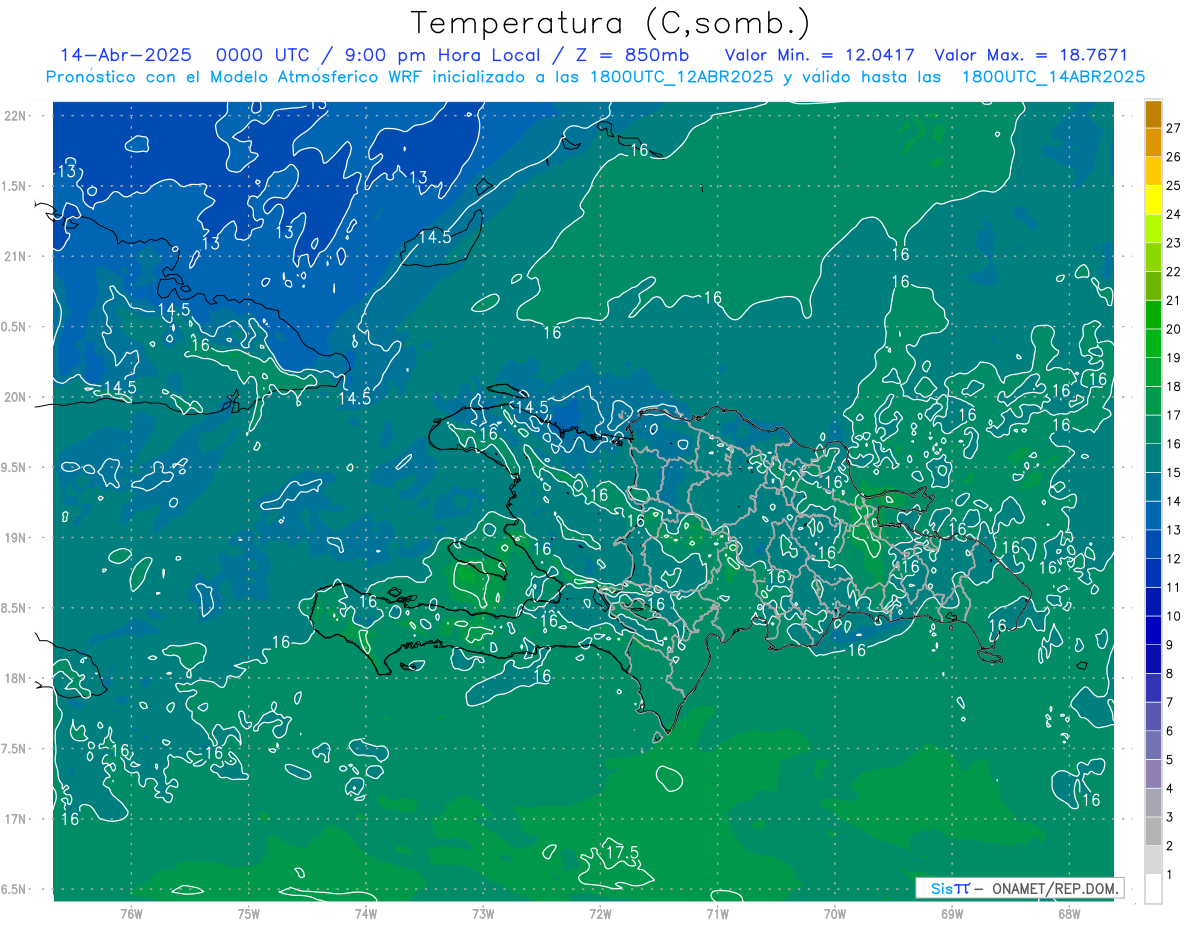Screen dimensions: 1200x927
Task: Click the '76W' longitude label
Action: pyautogui.click(x=131, y=913)
